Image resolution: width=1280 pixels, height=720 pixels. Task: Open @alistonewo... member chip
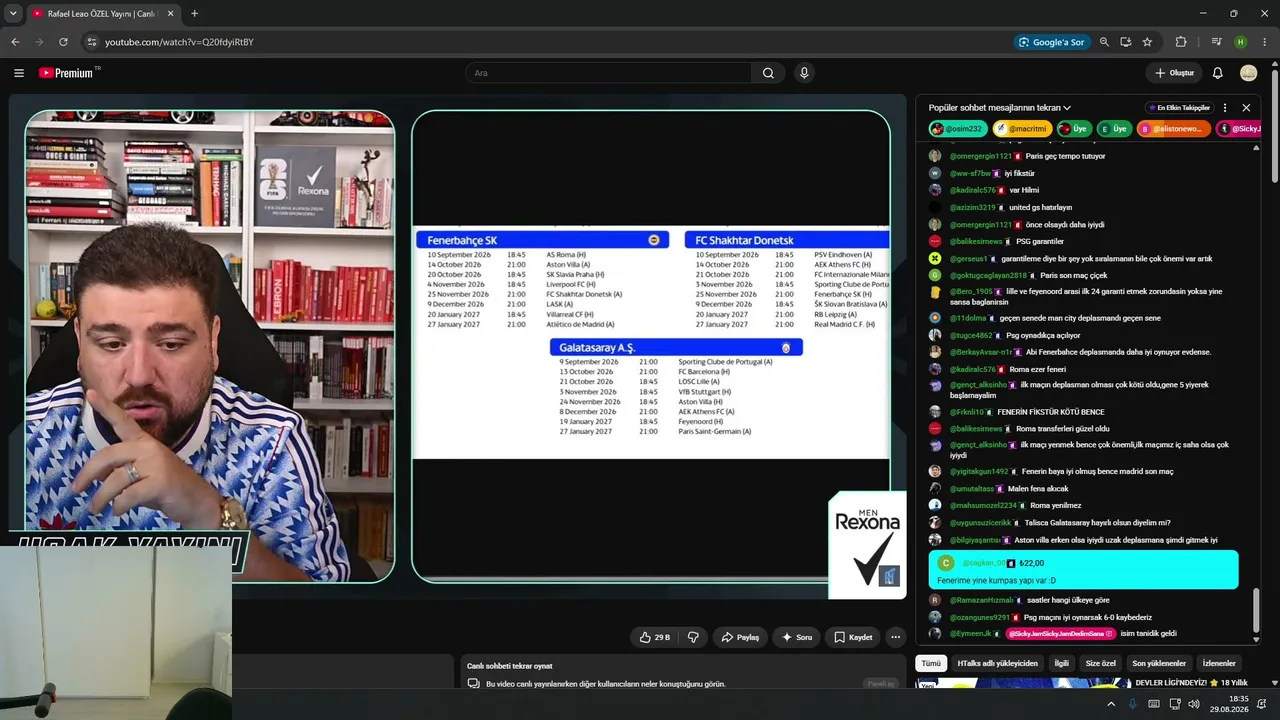pyautogui.click(x=1174, y=129)
